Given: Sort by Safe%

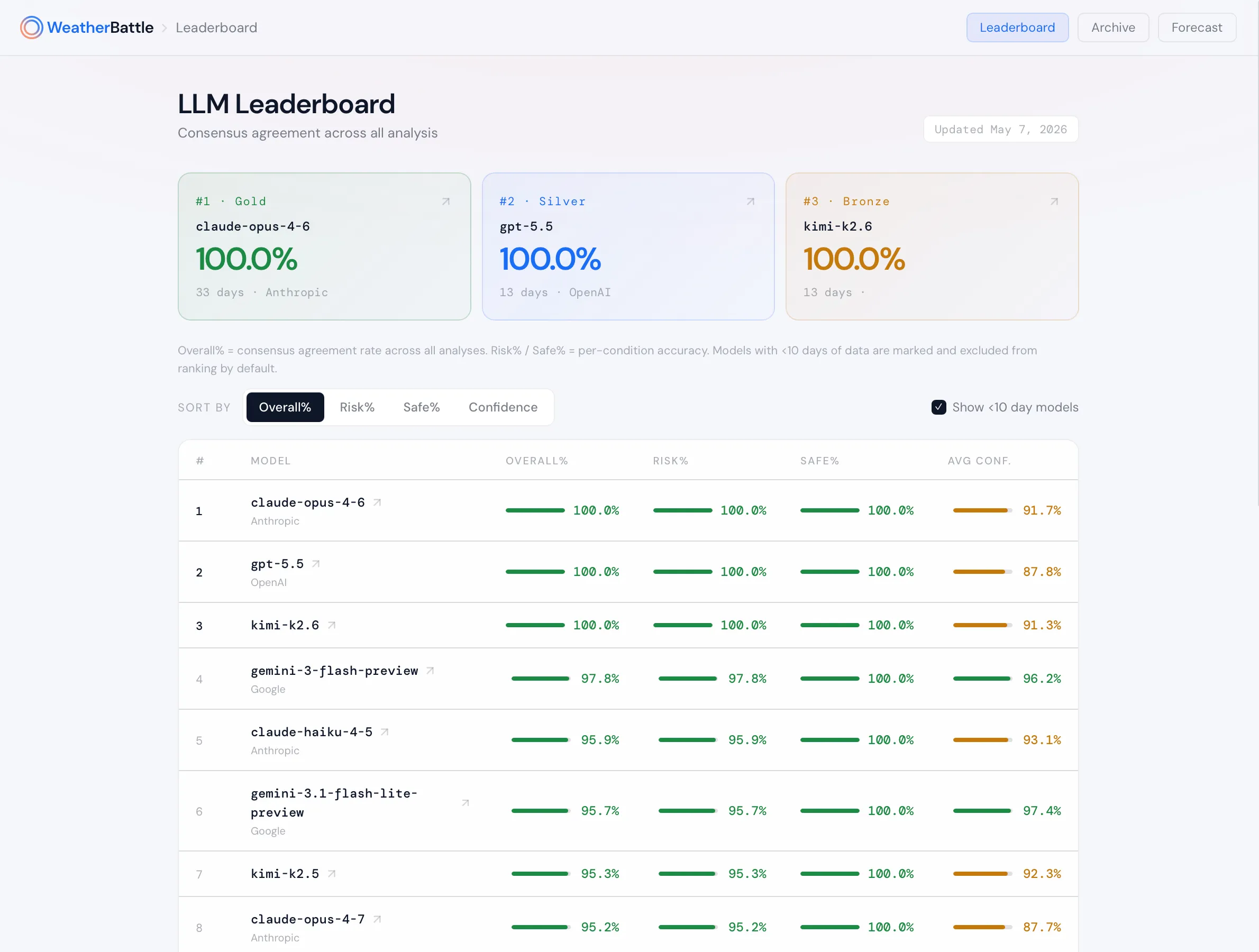Looking at the screenshot, I should (x=421, y=407).
